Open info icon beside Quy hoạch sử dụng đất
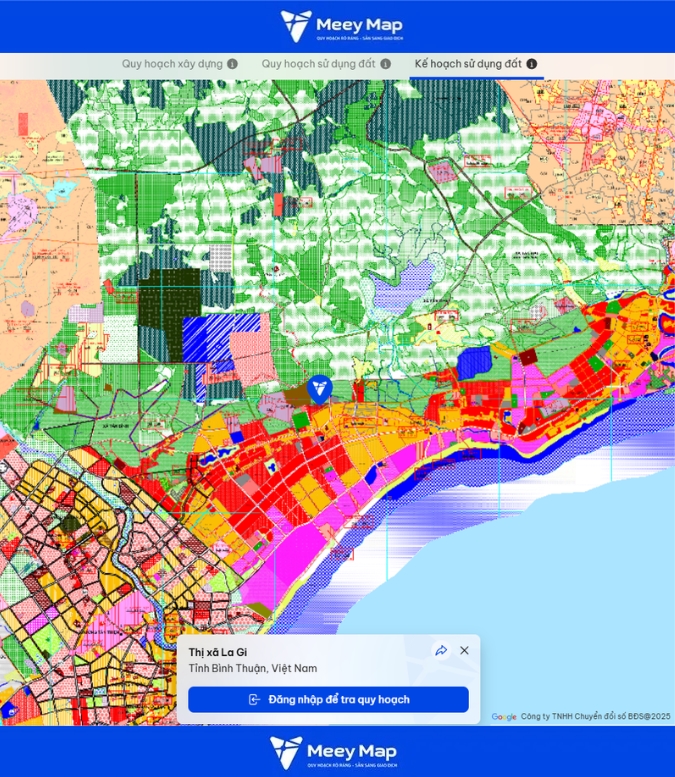The image size is (675, 777). click(x=386, y=64)
